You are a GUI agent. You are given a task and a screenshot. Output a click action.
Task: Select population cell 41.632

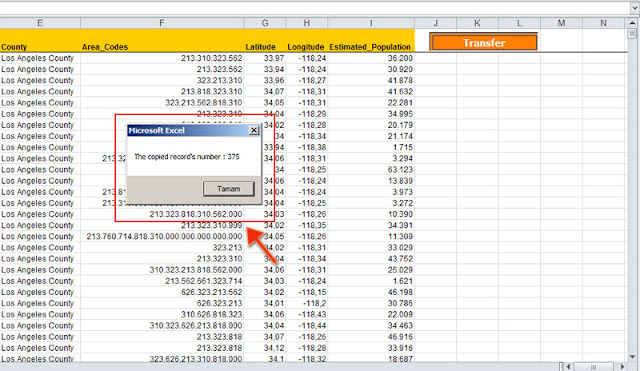pos(371,91)
